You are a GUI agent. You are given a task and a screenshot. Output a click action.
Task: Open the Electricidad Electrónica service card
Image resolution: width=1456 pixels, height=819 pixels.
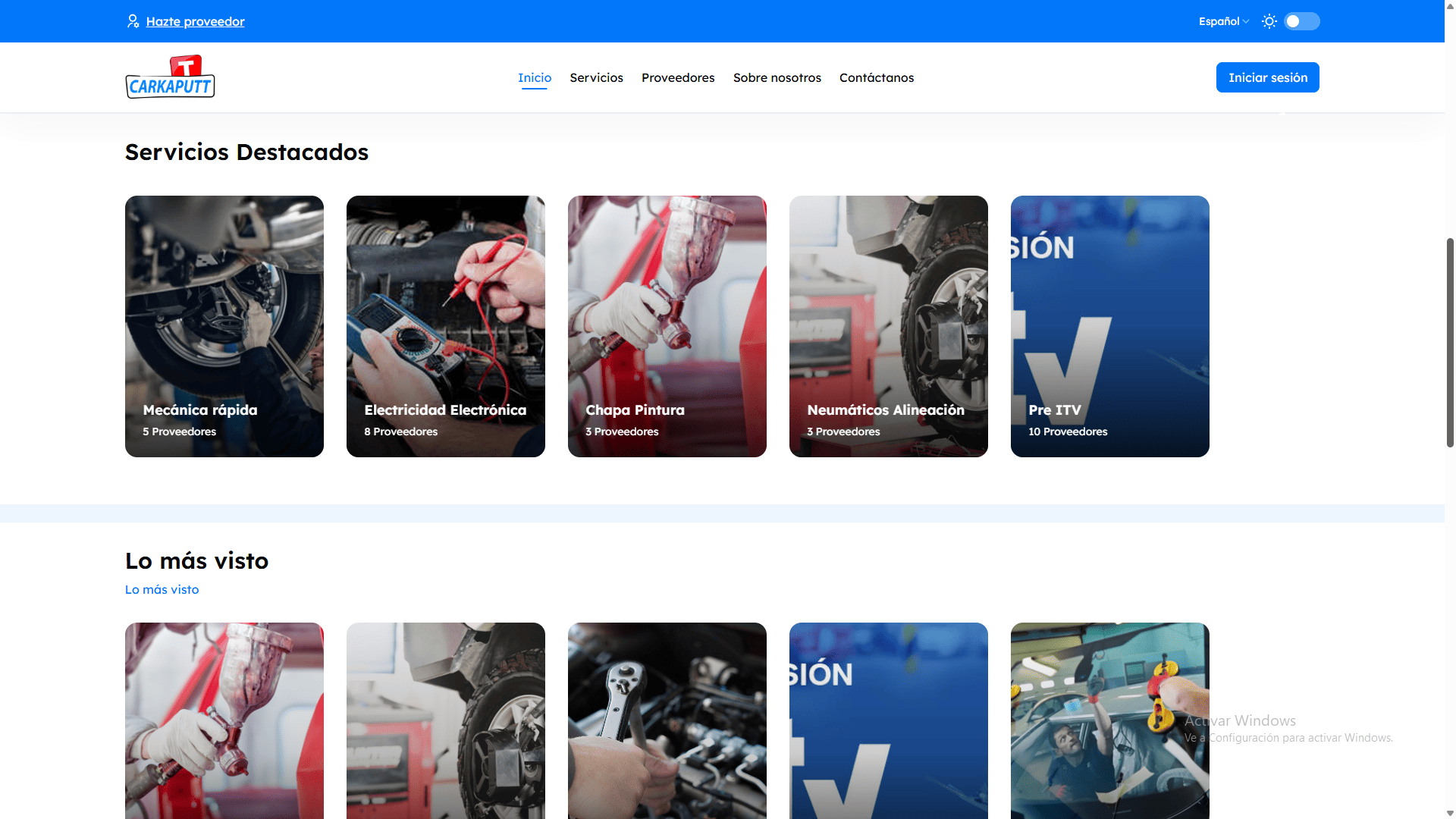tap(446, 326)
